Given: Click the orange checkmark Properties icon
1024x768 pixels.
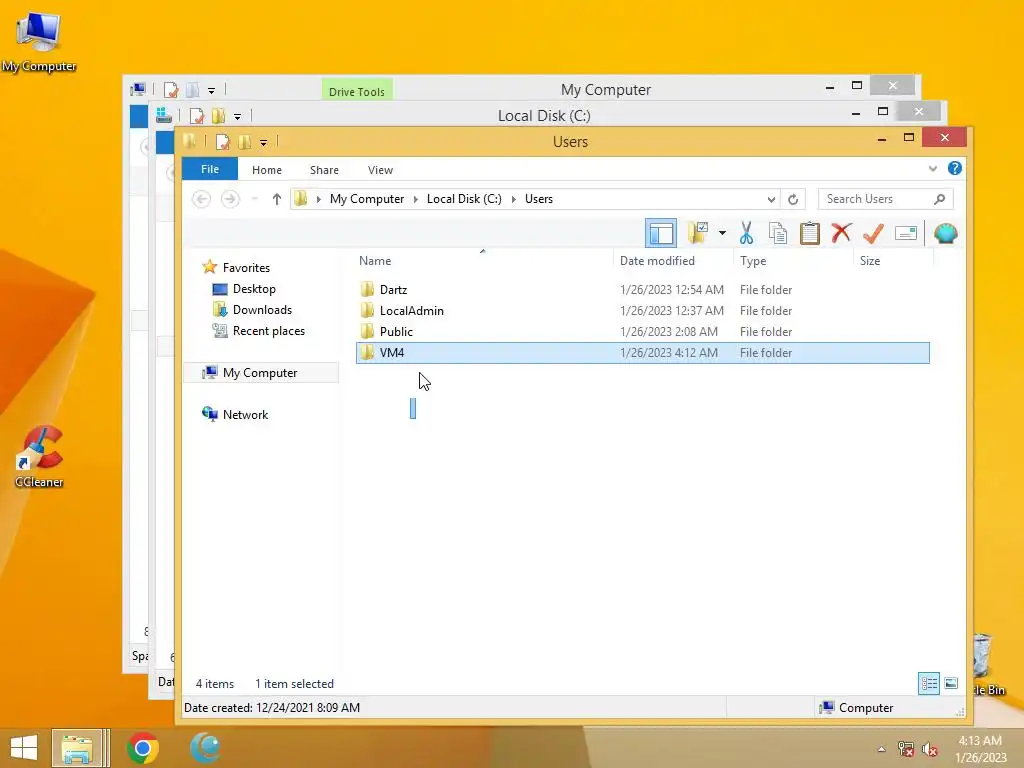Looking at the screenshot, I should (x=873, y=233).
